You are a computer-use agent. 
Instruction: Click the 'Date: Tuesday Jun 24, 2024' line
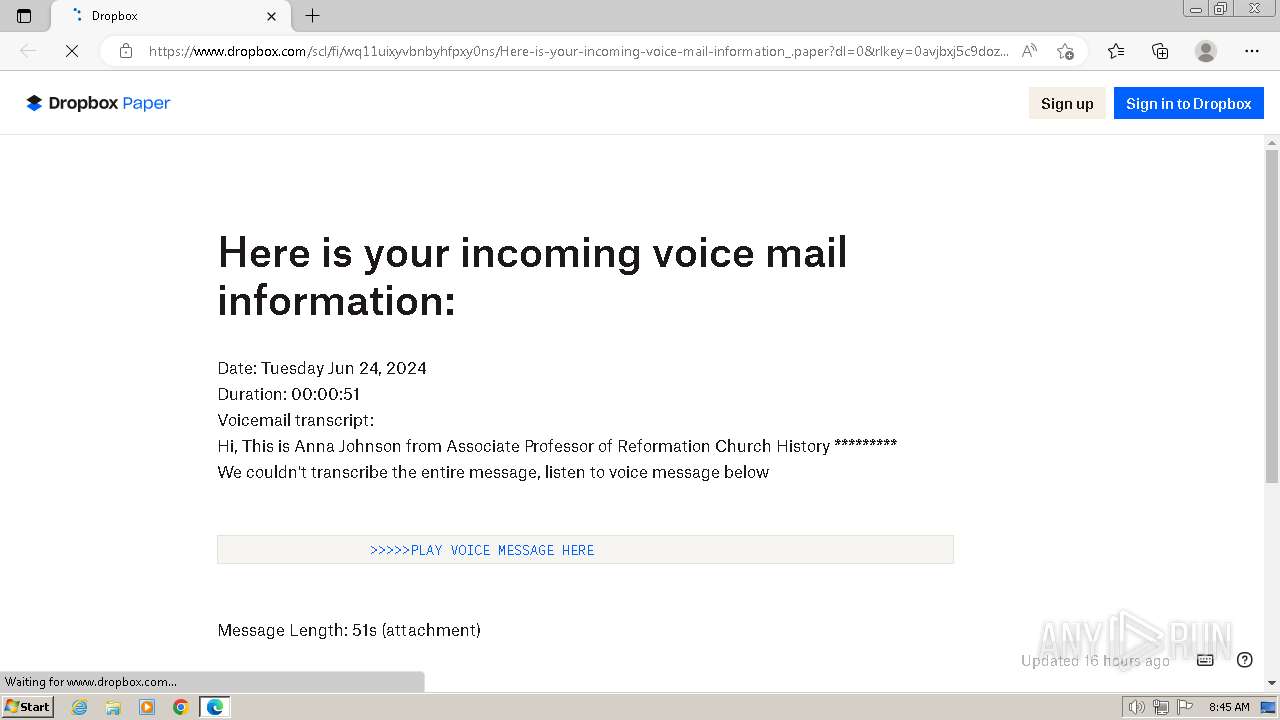(322, 368)
